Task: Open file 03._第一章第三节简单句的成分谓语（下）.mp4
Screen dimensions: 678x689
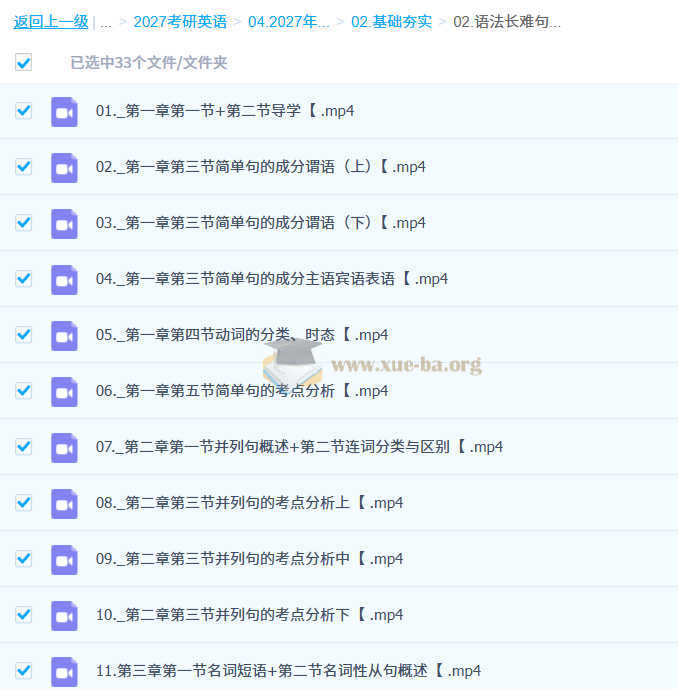Action: coord(260,223)
